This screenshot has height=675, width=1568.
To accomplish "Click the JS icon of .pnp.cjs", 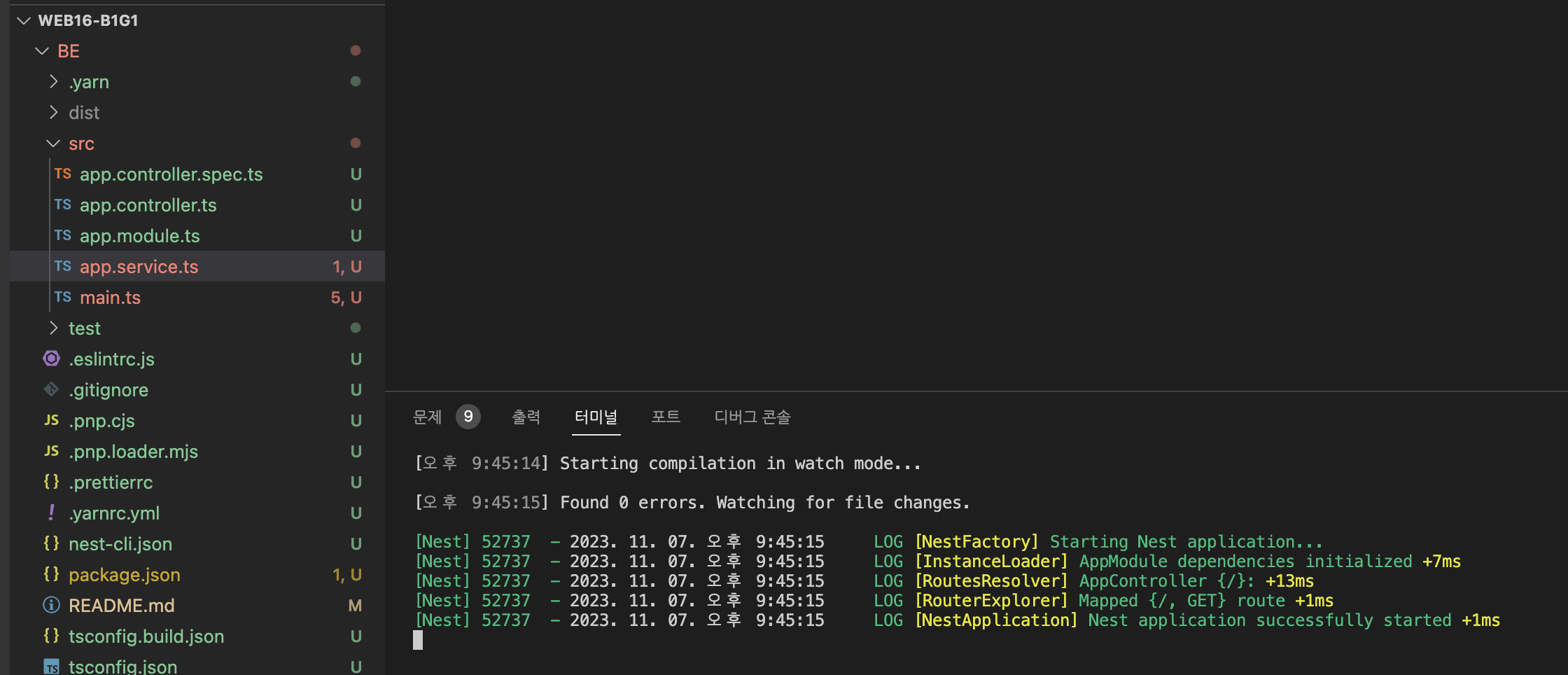I will coord(51,420).
